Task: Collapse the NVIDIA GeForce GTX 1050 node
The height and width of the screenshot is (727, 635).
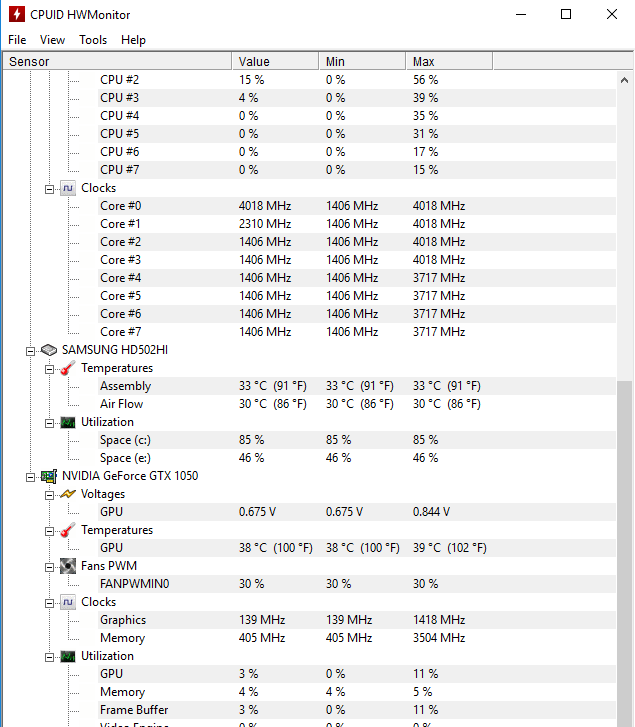Action: click(31, 478)
